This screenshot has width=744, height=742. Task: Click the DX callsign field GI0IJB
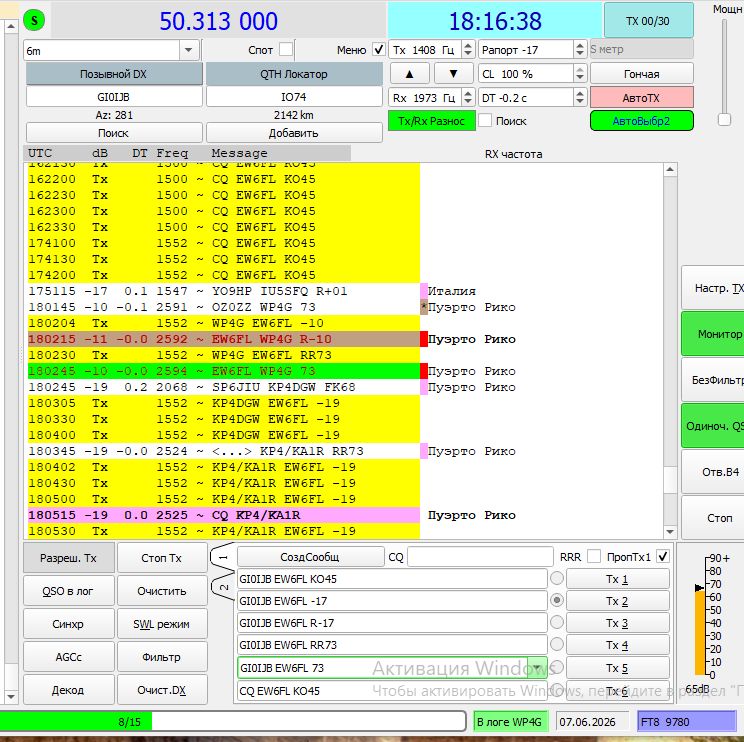pos(114,97)
